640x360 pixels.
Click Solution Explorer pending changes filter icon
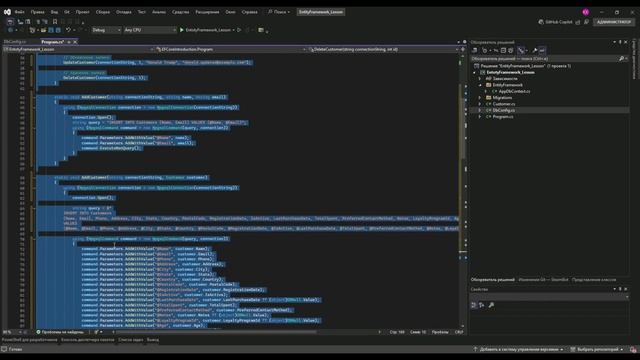coord(485,50)
